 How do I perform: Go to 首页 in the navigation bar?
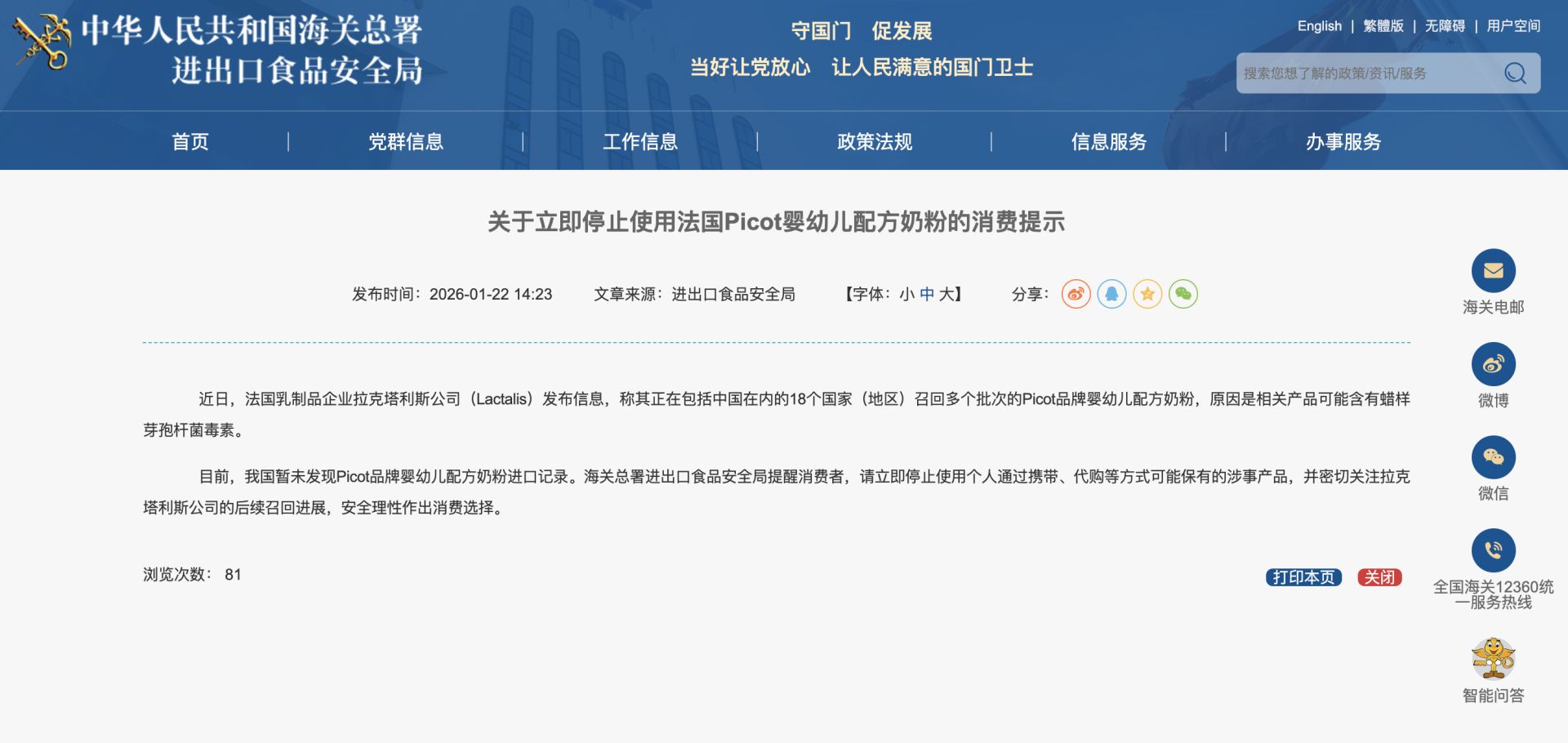(x=189, y=141)
